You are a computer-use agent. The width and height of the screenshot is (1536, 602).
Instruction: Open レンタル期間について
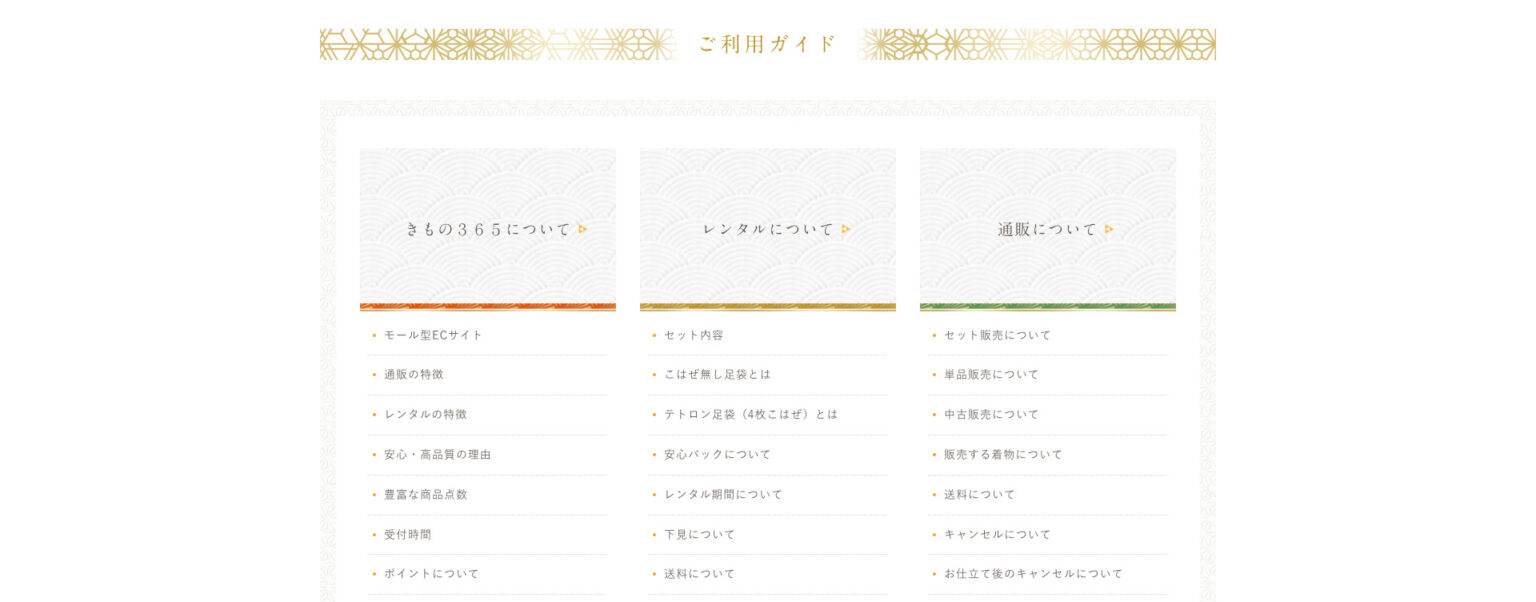pyautogui.click(x=723, y=494)
